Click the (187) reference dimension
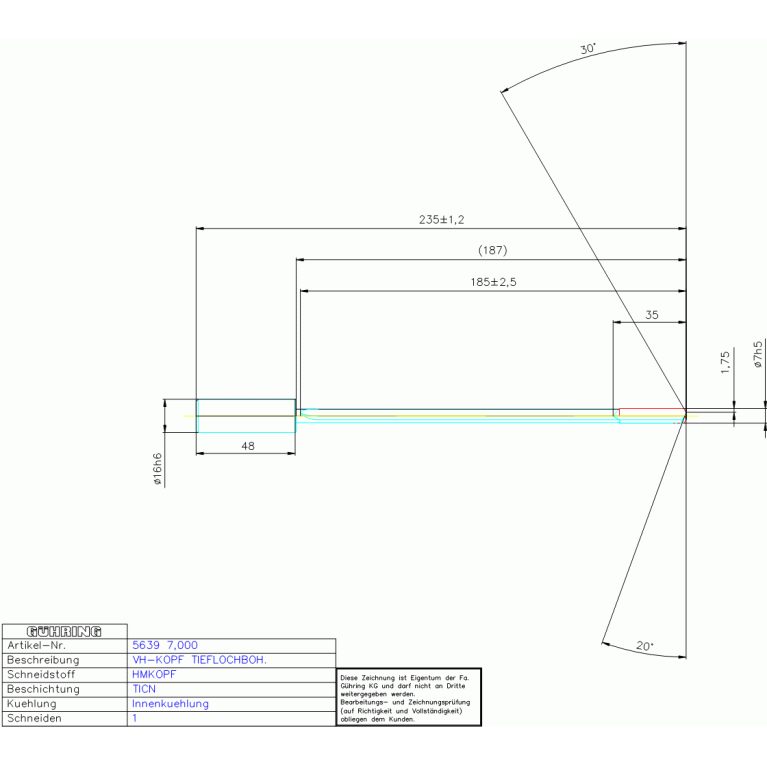Viewport: 767px width, 767px height. click(493, 250)
